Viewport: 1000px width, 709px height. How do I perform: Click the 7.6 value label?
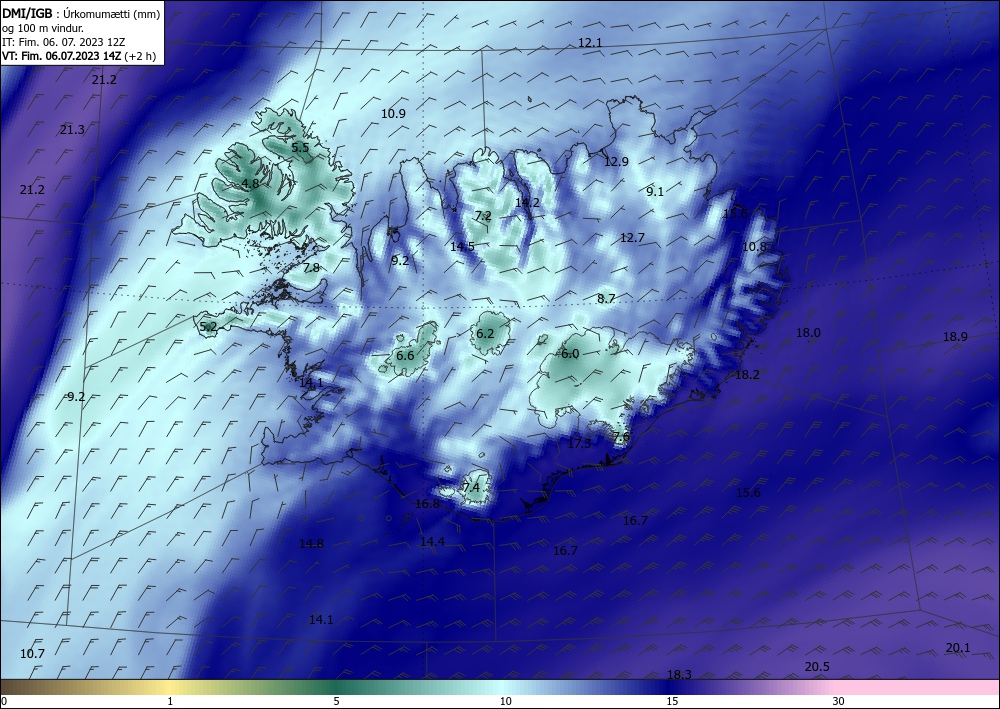click(x=621, y=437)
